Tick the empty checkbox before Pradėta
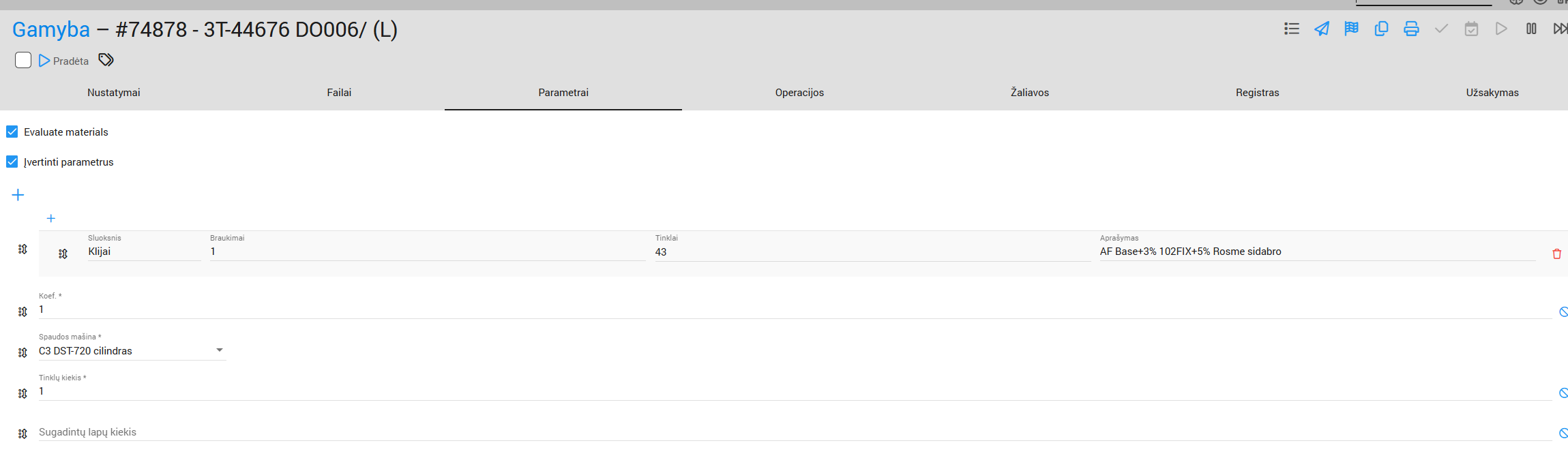 [x=23, y=60]
